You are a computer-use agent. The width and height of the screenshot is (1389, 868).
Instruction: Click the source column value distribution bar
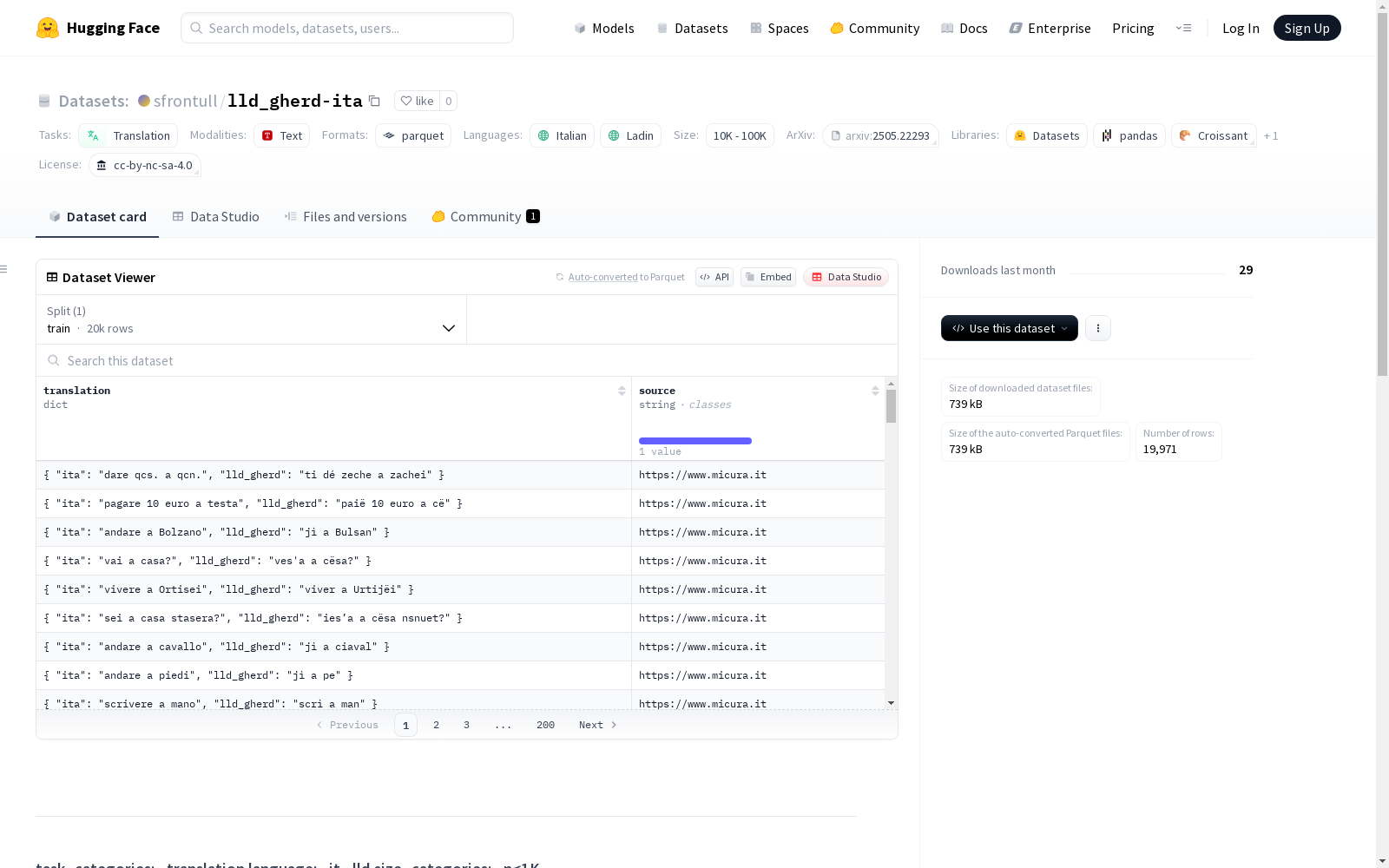[695, 441]
